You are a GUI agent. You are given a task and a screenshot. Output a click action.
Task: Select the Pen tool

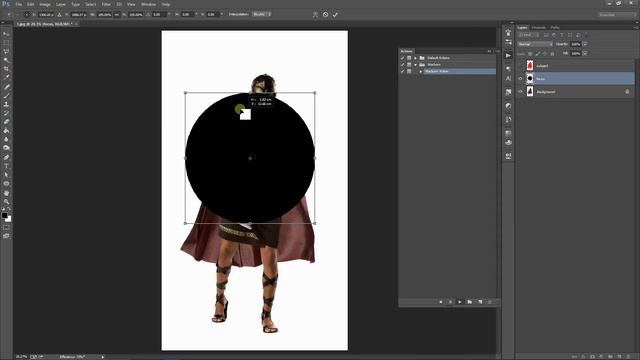(x=6, y=157)
